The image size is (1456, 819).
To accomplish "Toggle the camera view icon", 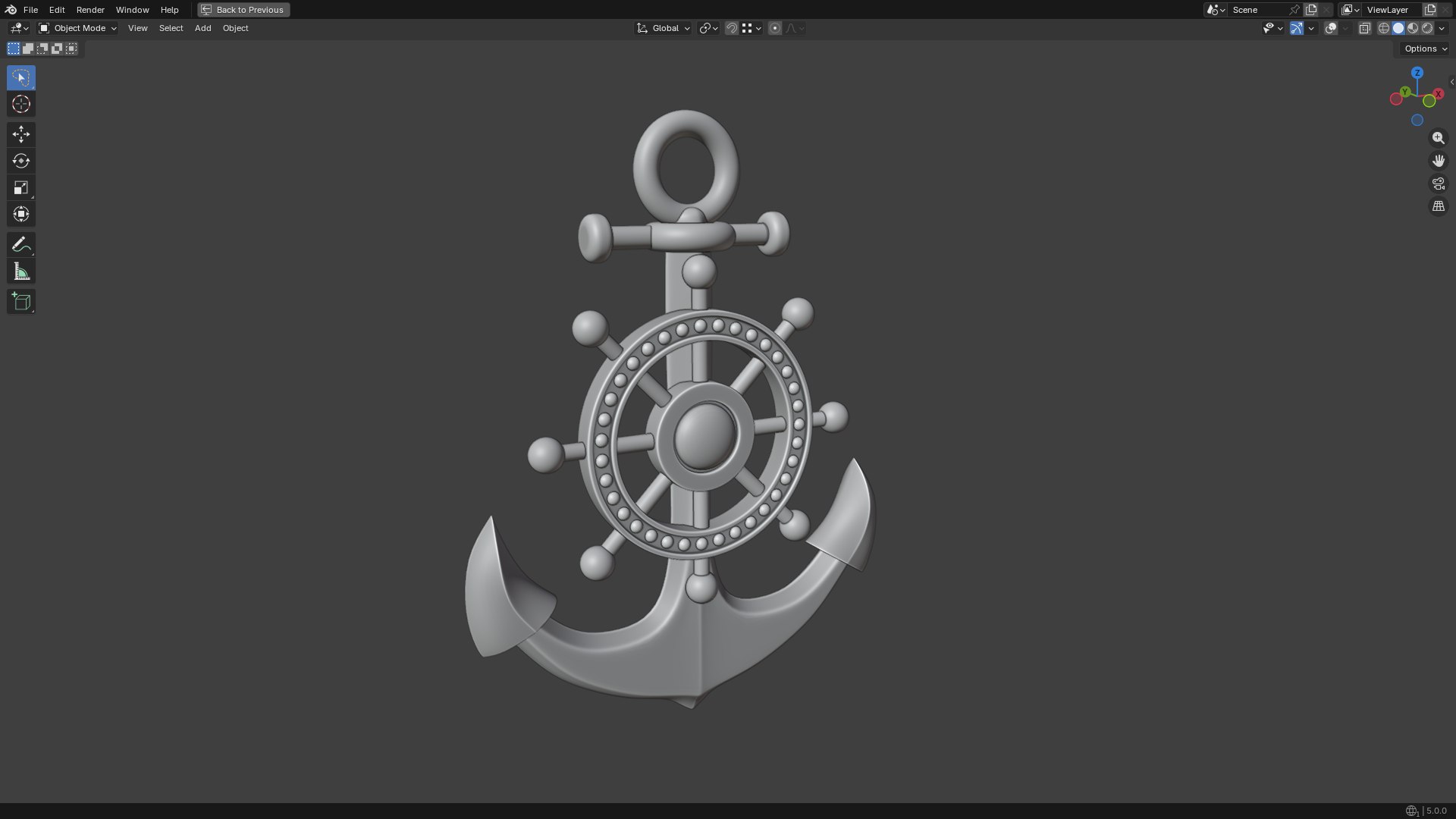I will pyautogui.click(x=1438, y=184).
